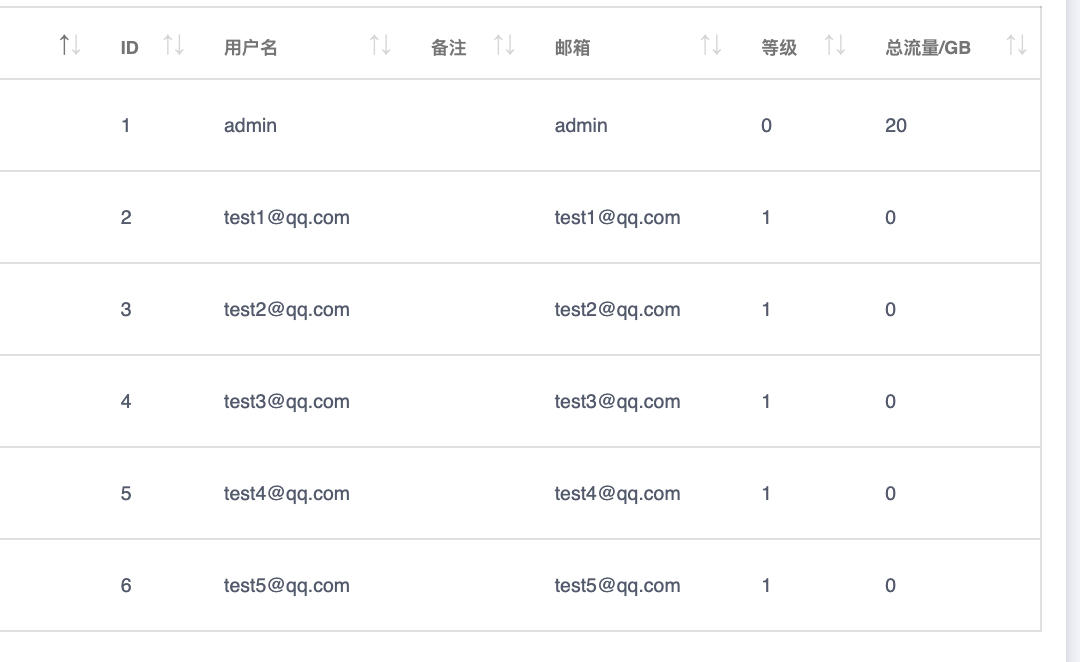Sort by 等级 column arrows
Image resolution: width=1080 pixels, height=662 pixels.
coord(835,45)
